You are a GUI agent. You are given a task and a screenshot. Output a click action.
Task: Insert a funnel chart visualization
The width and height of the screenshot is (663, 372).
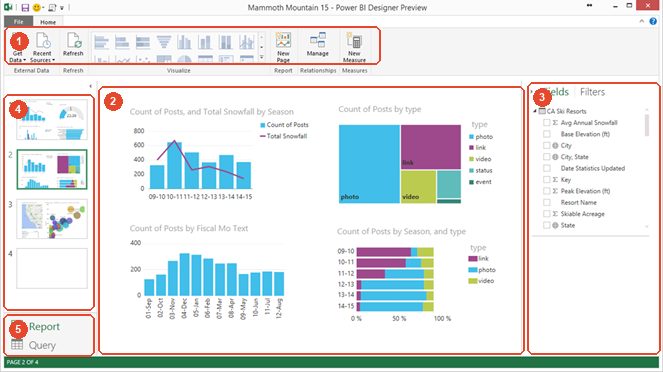click(164, 42)
